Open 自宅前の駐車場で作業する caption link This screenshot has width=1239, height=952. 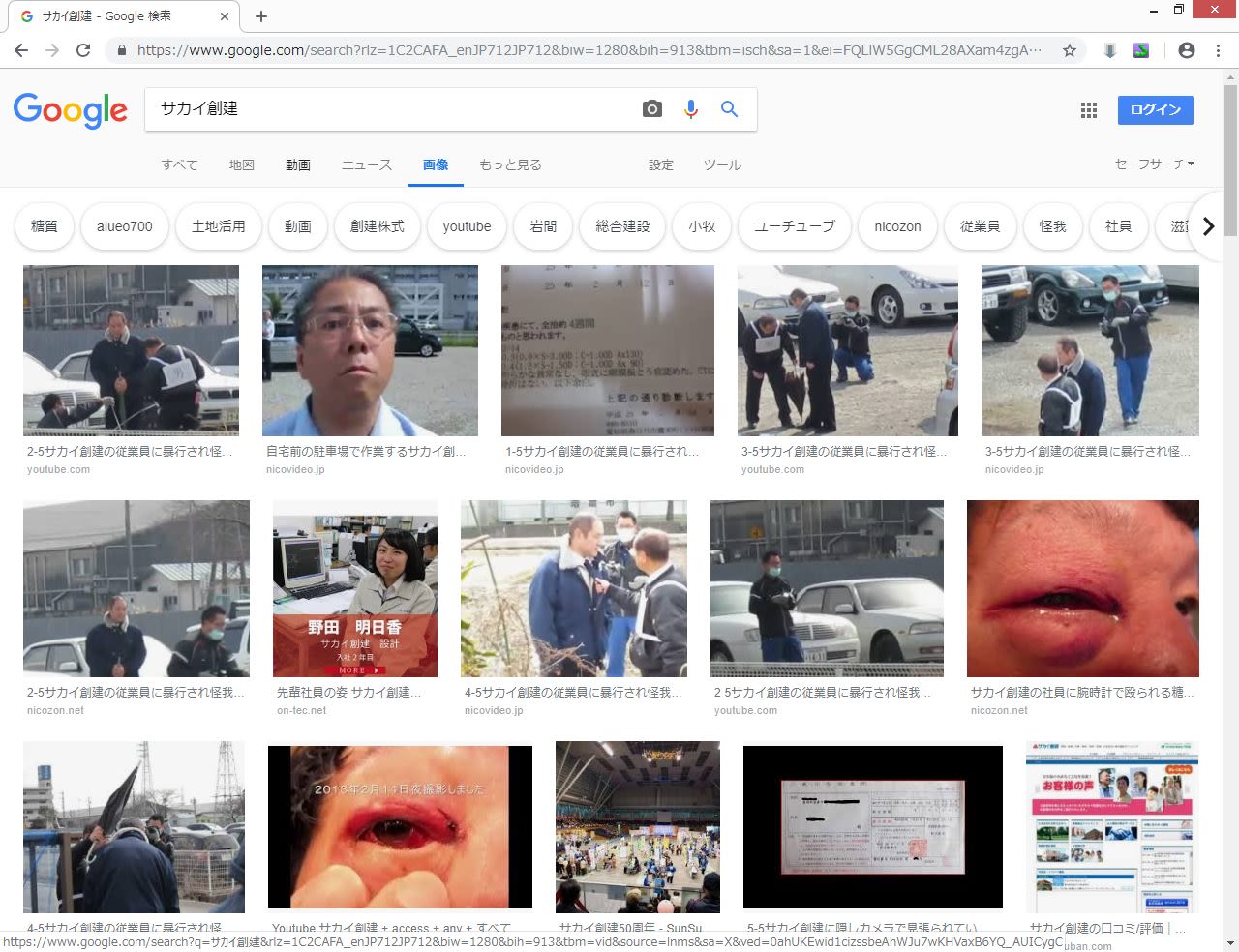tap(366, 451)
